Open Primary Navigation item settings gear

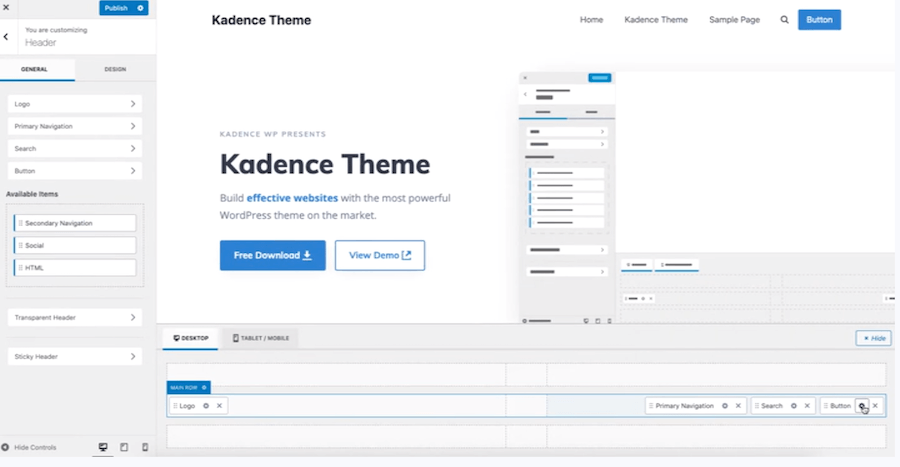click(x=724, y=406)
